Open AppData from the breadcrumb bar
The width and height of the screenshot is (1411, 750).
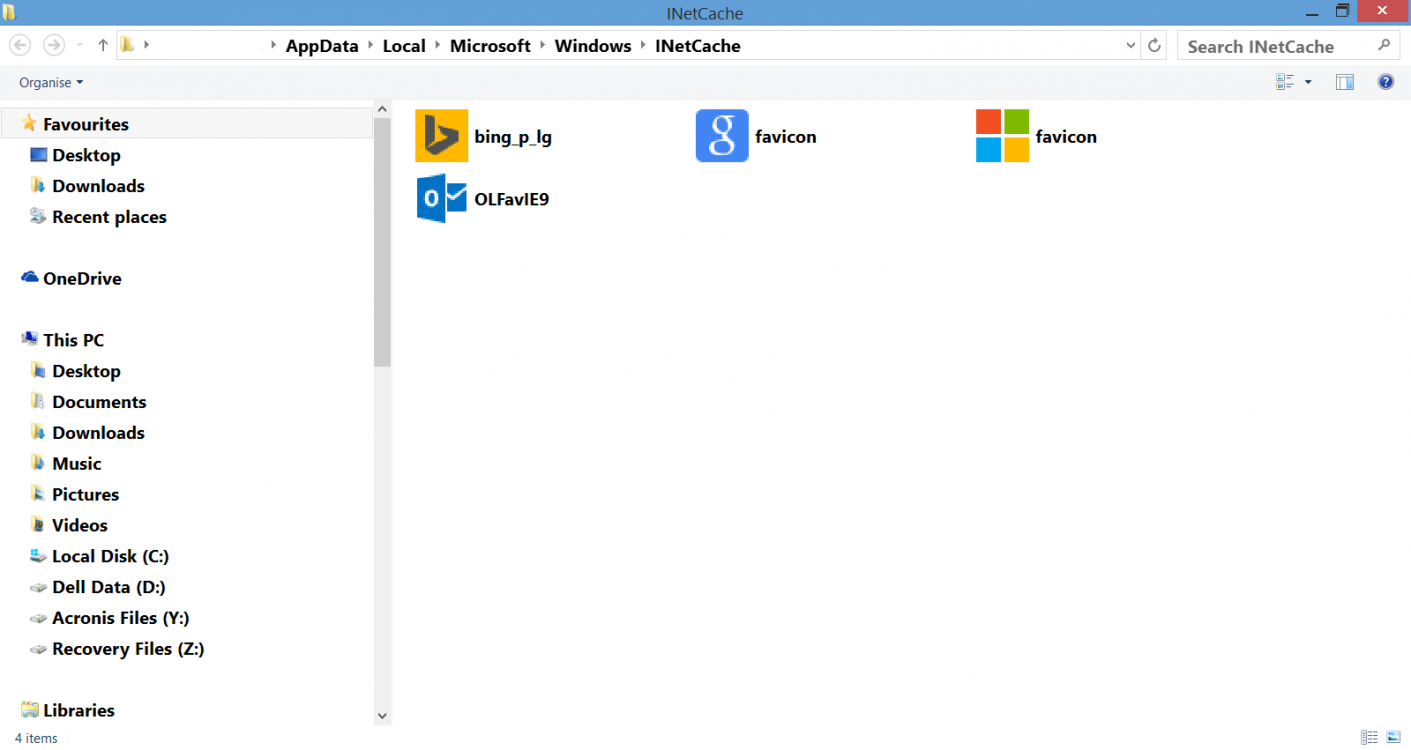pyautogui.click(x=321, y=45)
